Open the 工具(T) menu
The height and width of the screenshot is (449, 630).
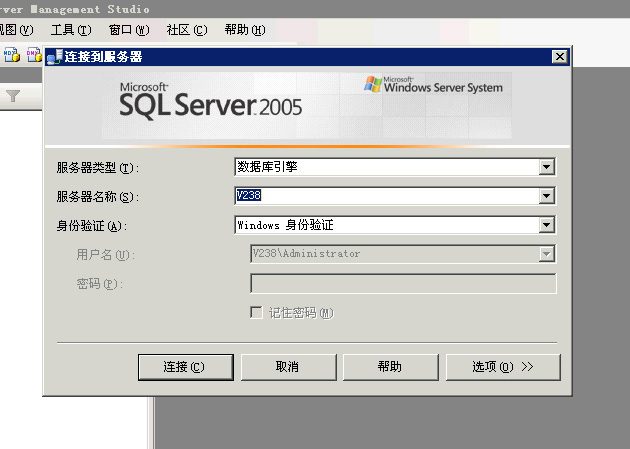pos(71,30)
